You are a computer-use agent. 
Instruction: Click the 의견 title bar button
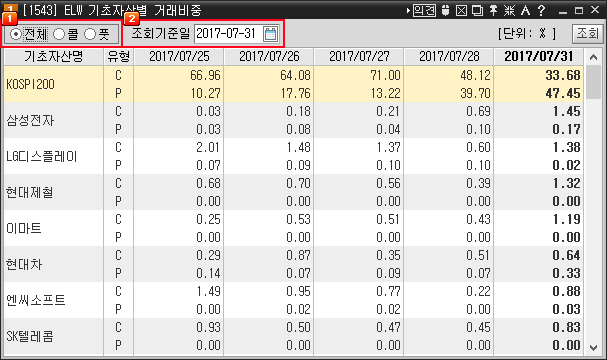(x=424, y=10)
